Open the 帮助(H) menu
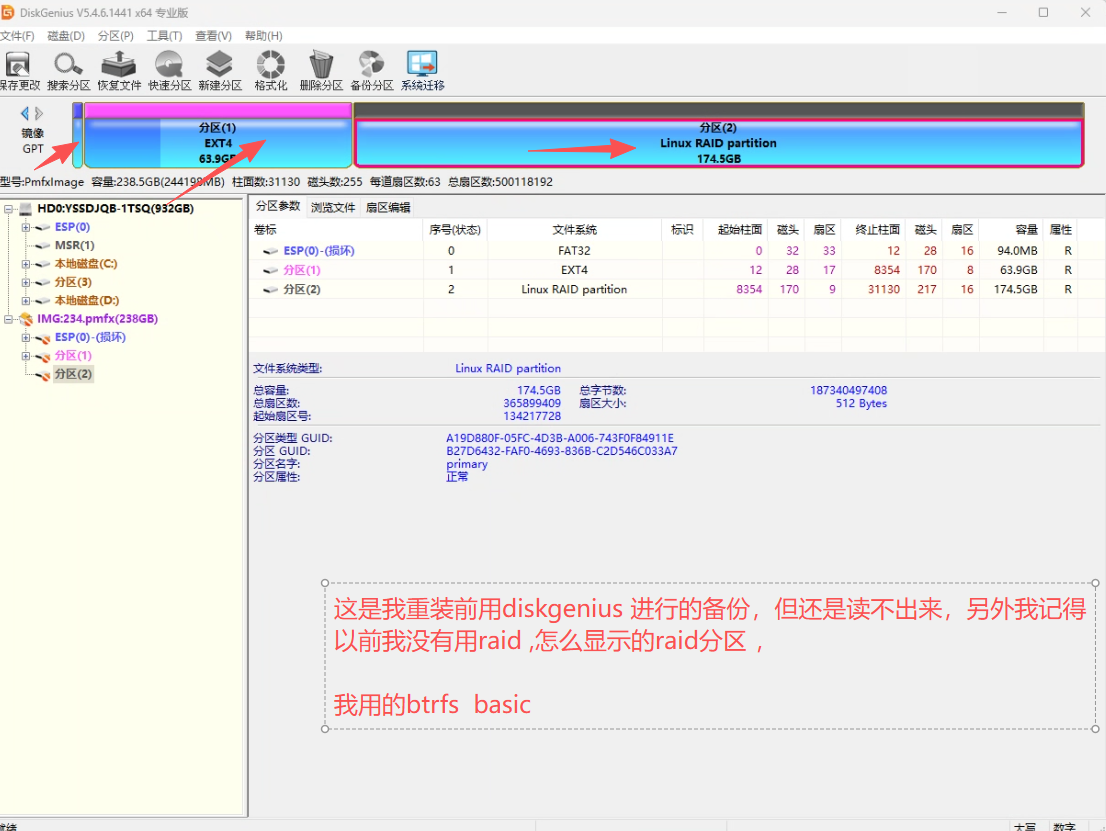This screenshot has height=831, width=1106. [x=264, y=36]
